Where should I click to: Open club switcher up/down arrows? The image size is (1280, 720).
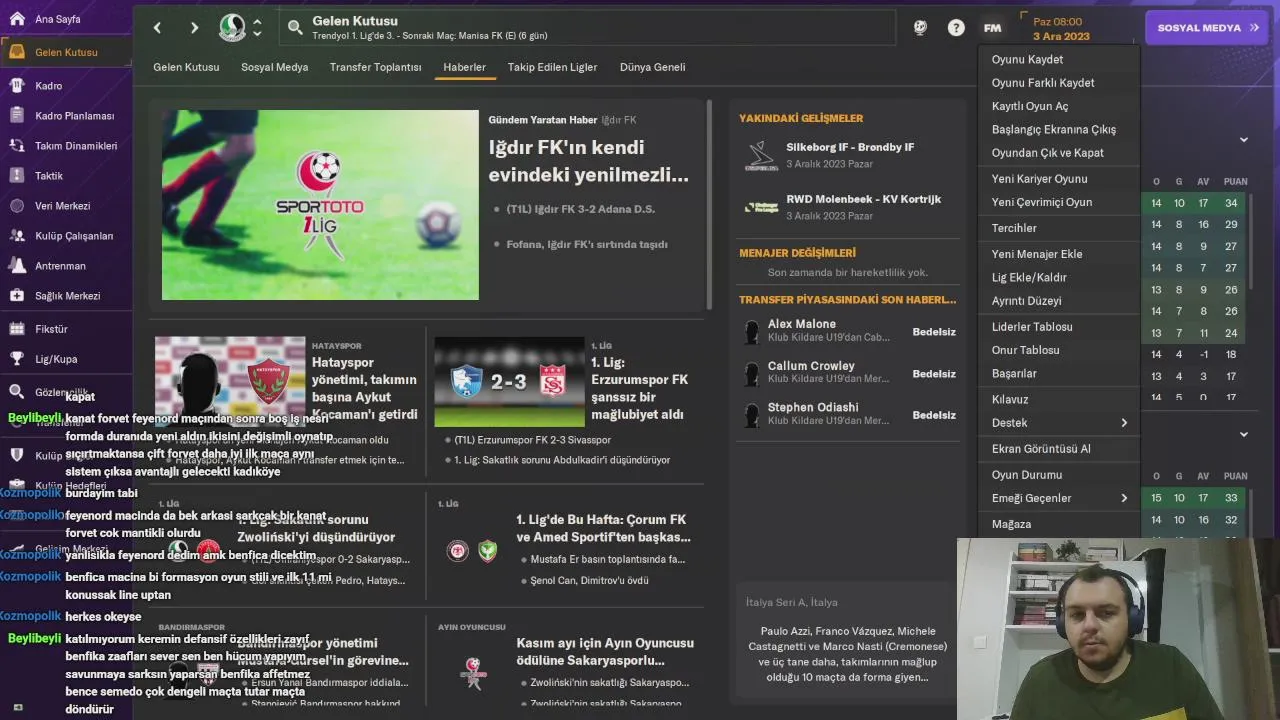(x=257, y=28)
